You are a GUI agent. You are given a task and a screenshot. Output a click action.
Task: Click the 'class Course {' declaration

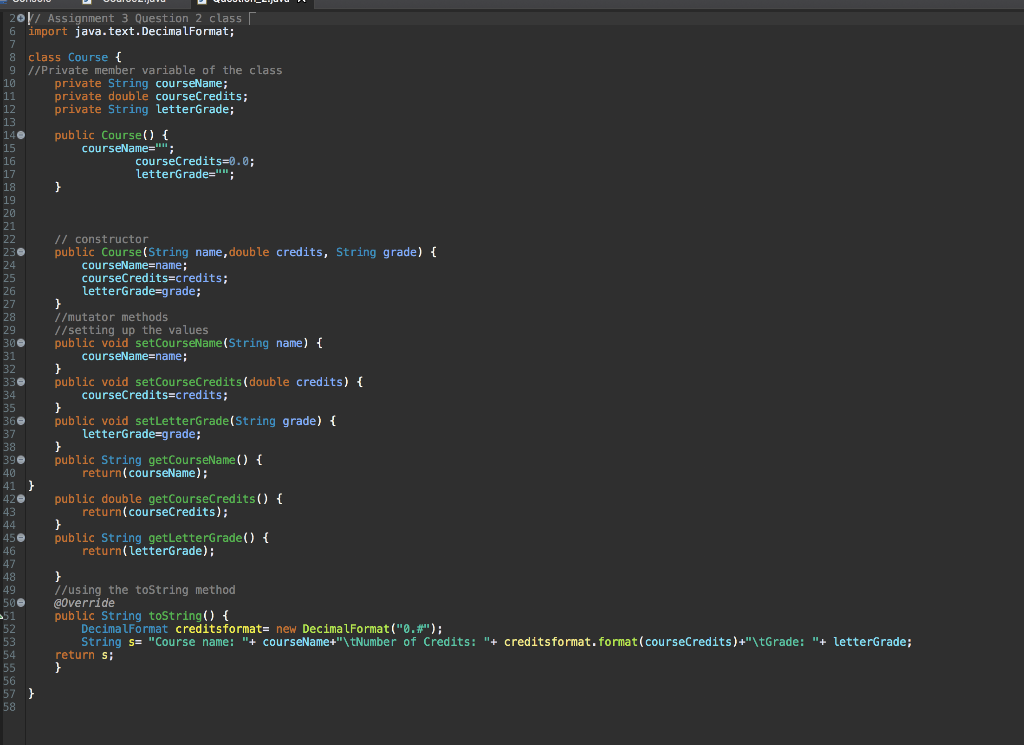[x=74, y=57]
